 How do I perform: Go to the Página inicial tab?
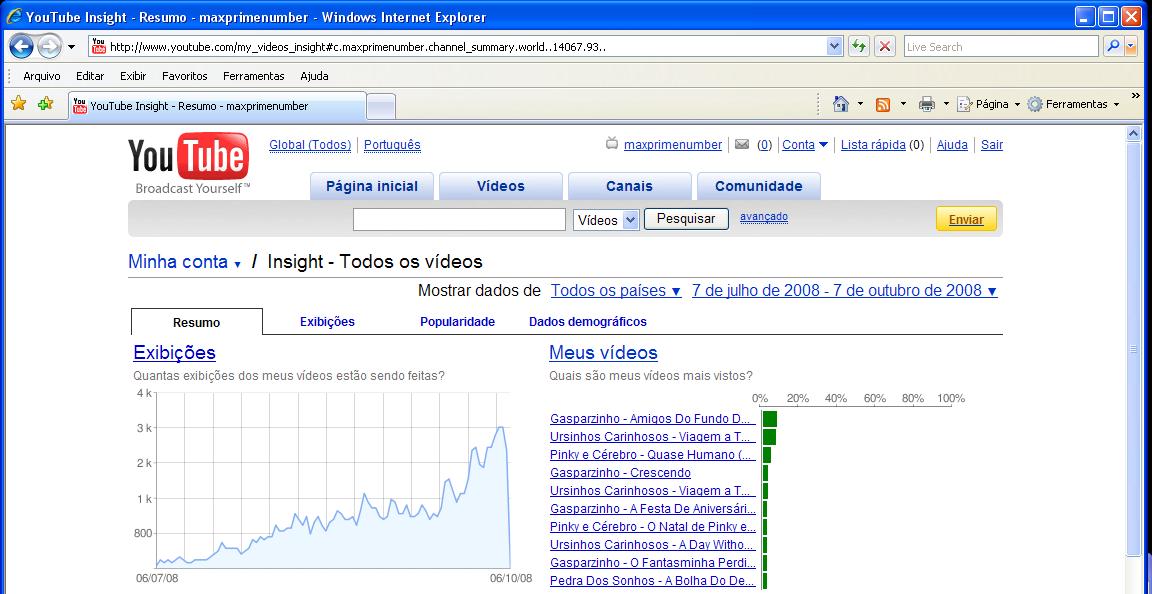(372, 186)
